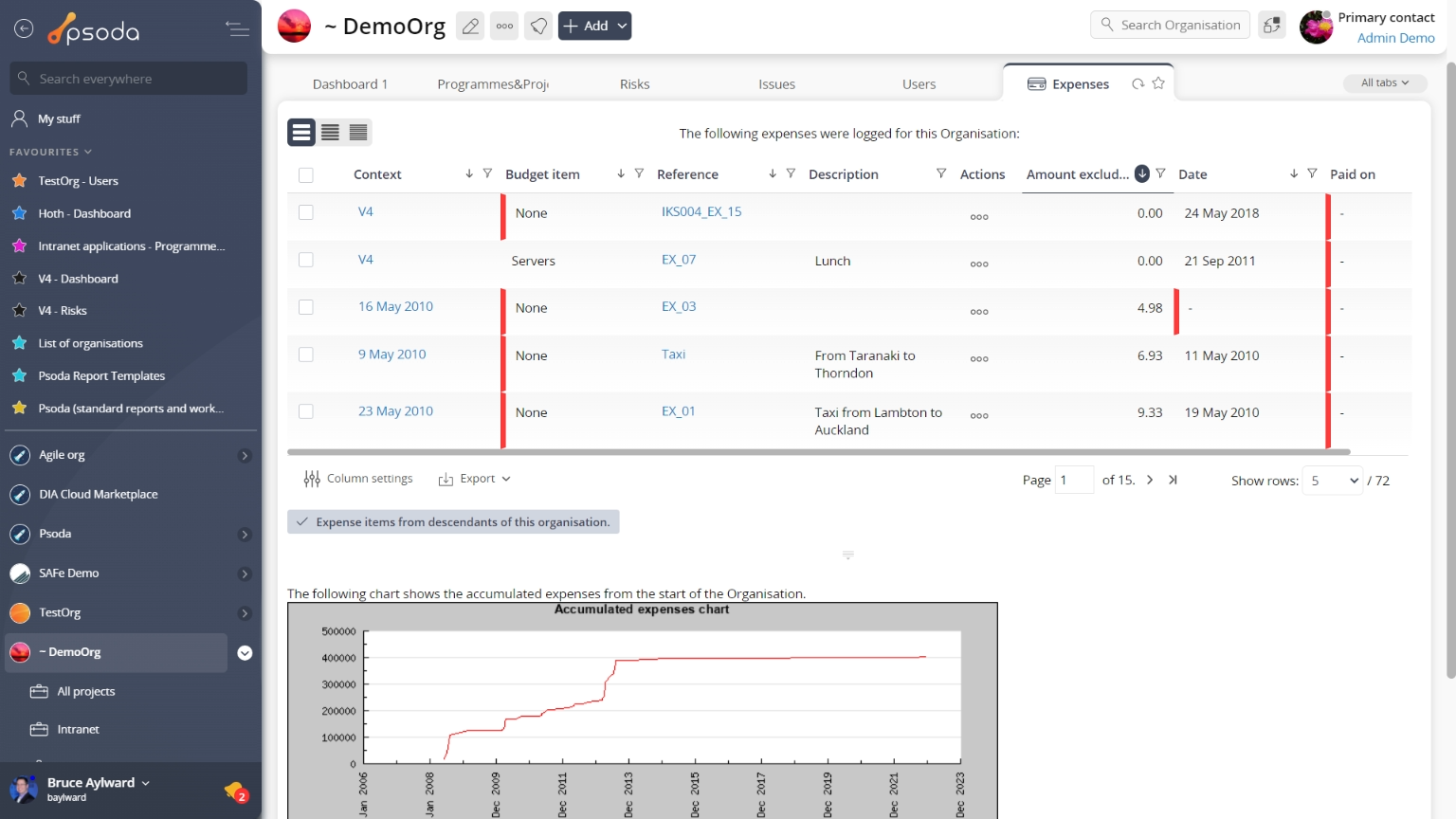This screenshot has width=1456, height=819.
Task: Favourite the Expenses tab with star icon
Action: coord(1158,83)
